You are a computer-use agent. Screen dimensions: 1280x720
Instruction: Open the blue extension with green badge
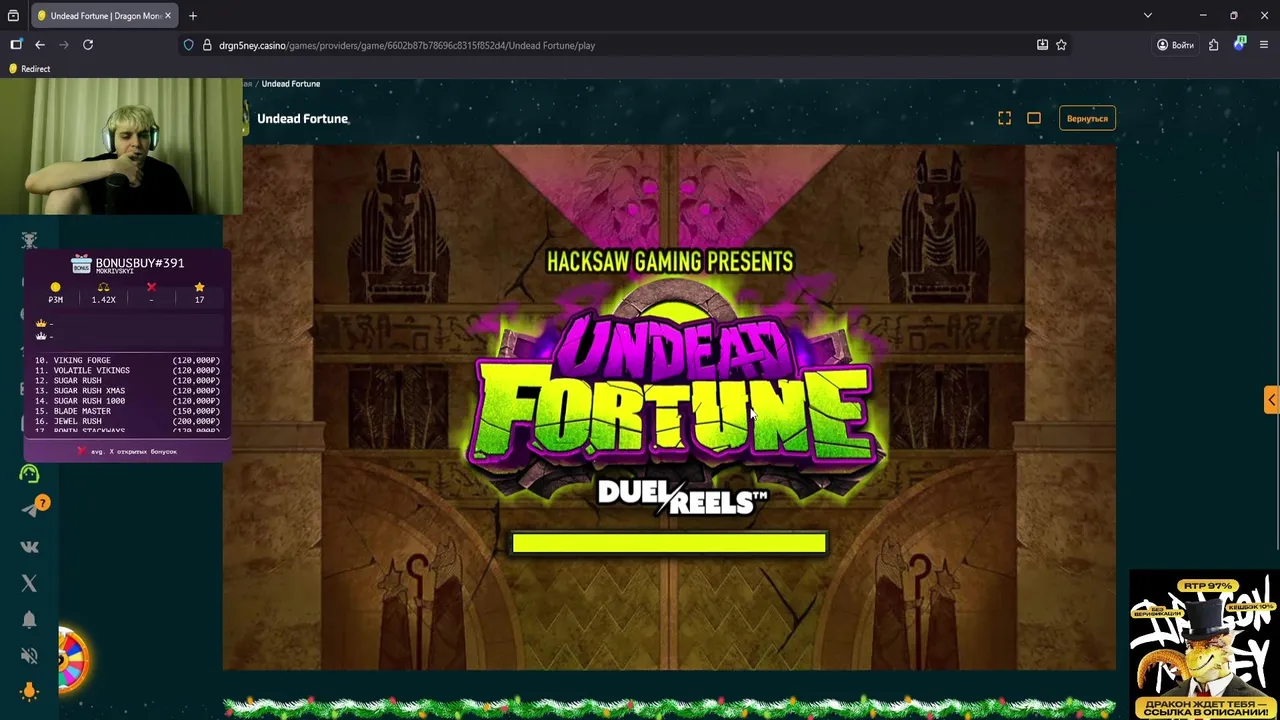[1240, 44]
